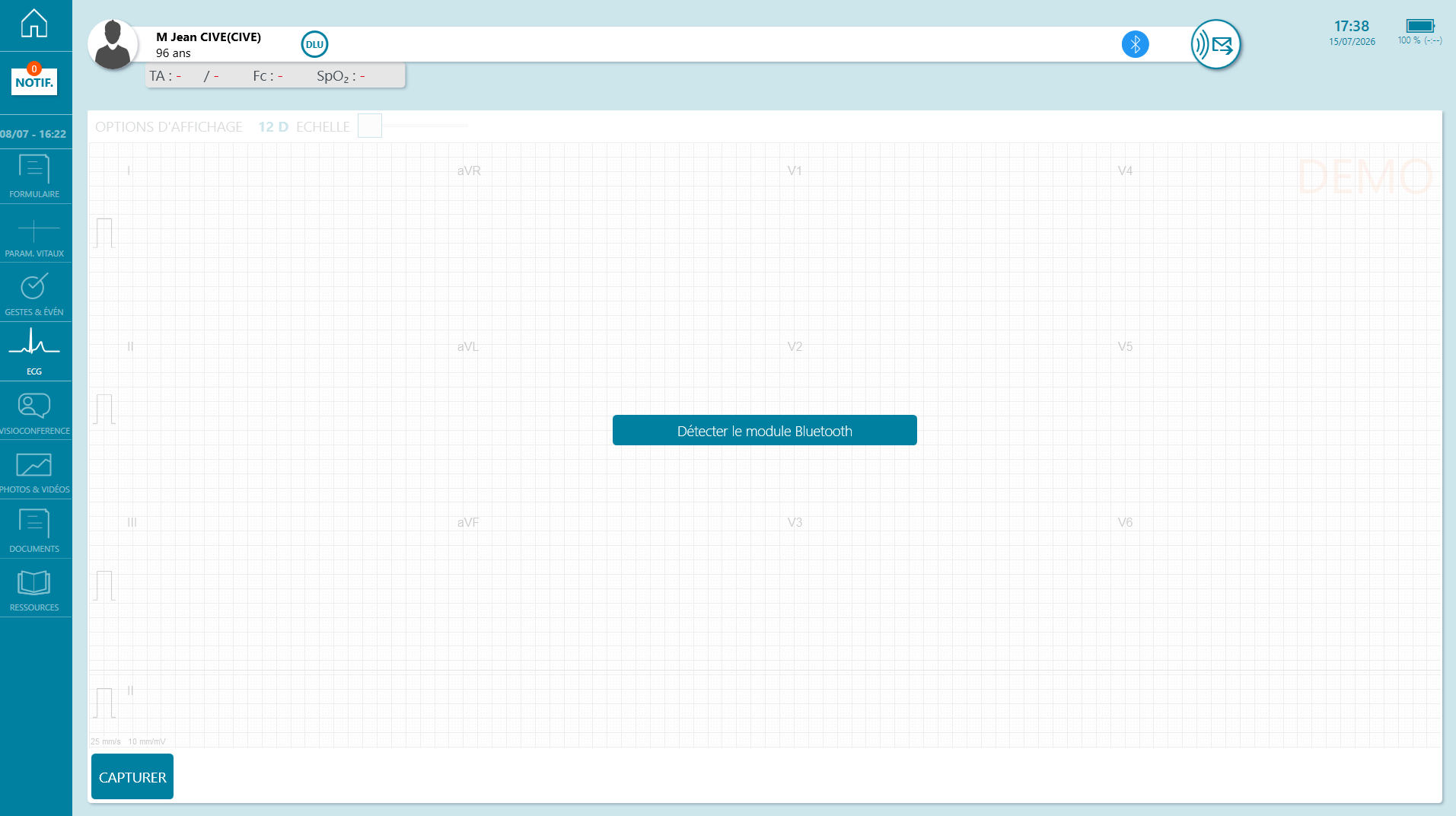
Task: Click the 10 mm/mV gain label
Action: (x=147, y=741)
